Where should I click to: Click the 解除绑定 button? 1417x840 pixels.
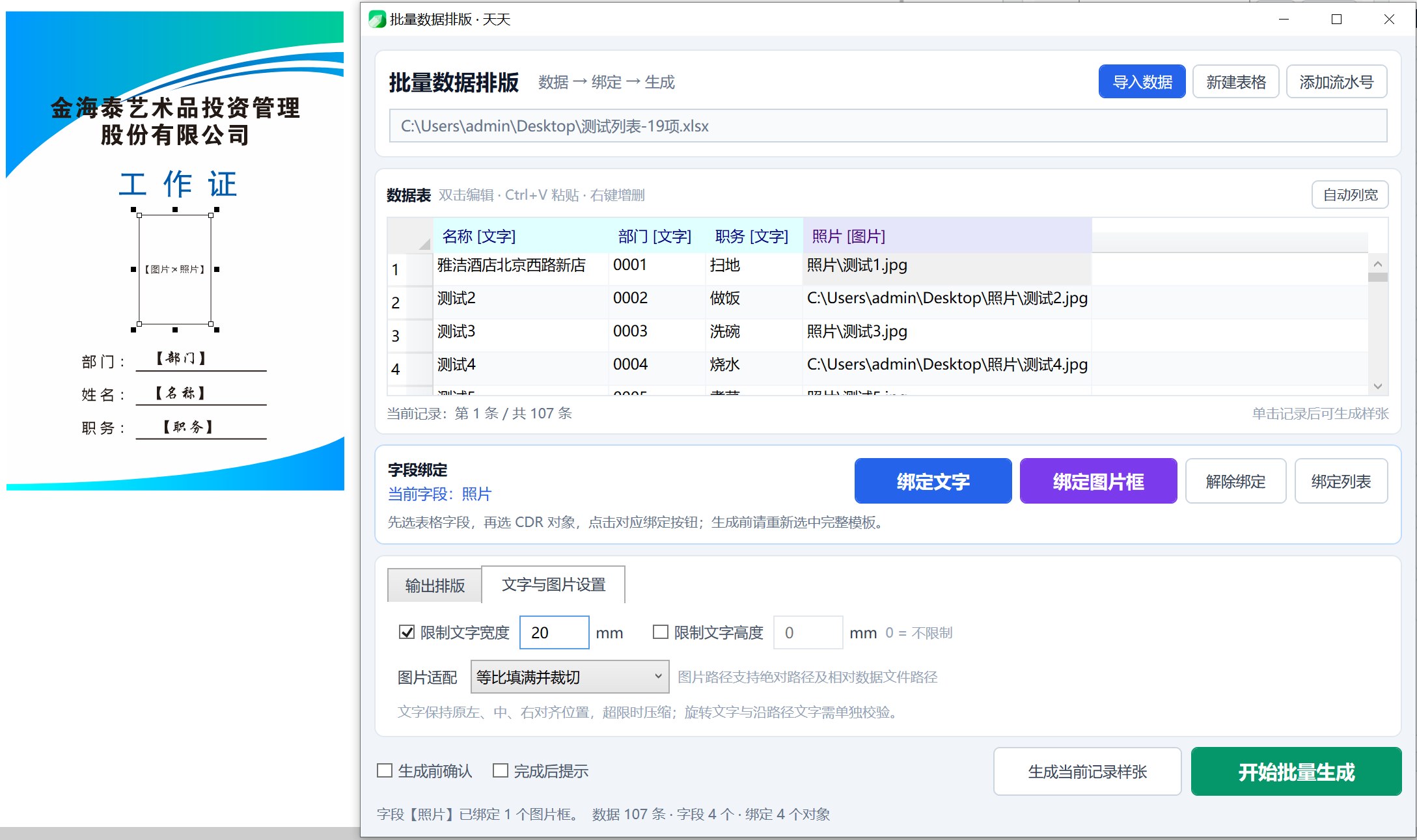coord(1235,481)
